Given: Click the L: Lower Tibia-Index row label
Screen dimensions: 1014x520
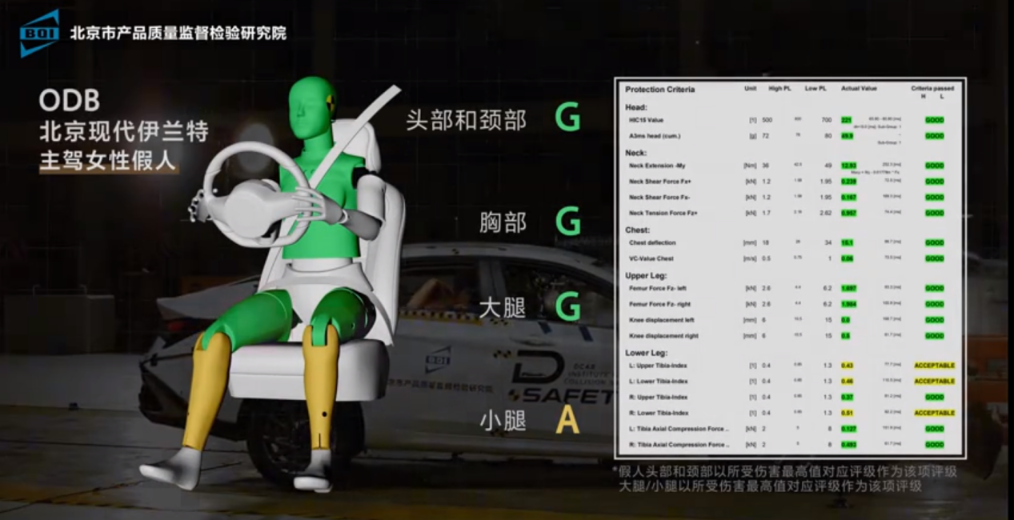Looking at the screenshot, I should [659, 382].
